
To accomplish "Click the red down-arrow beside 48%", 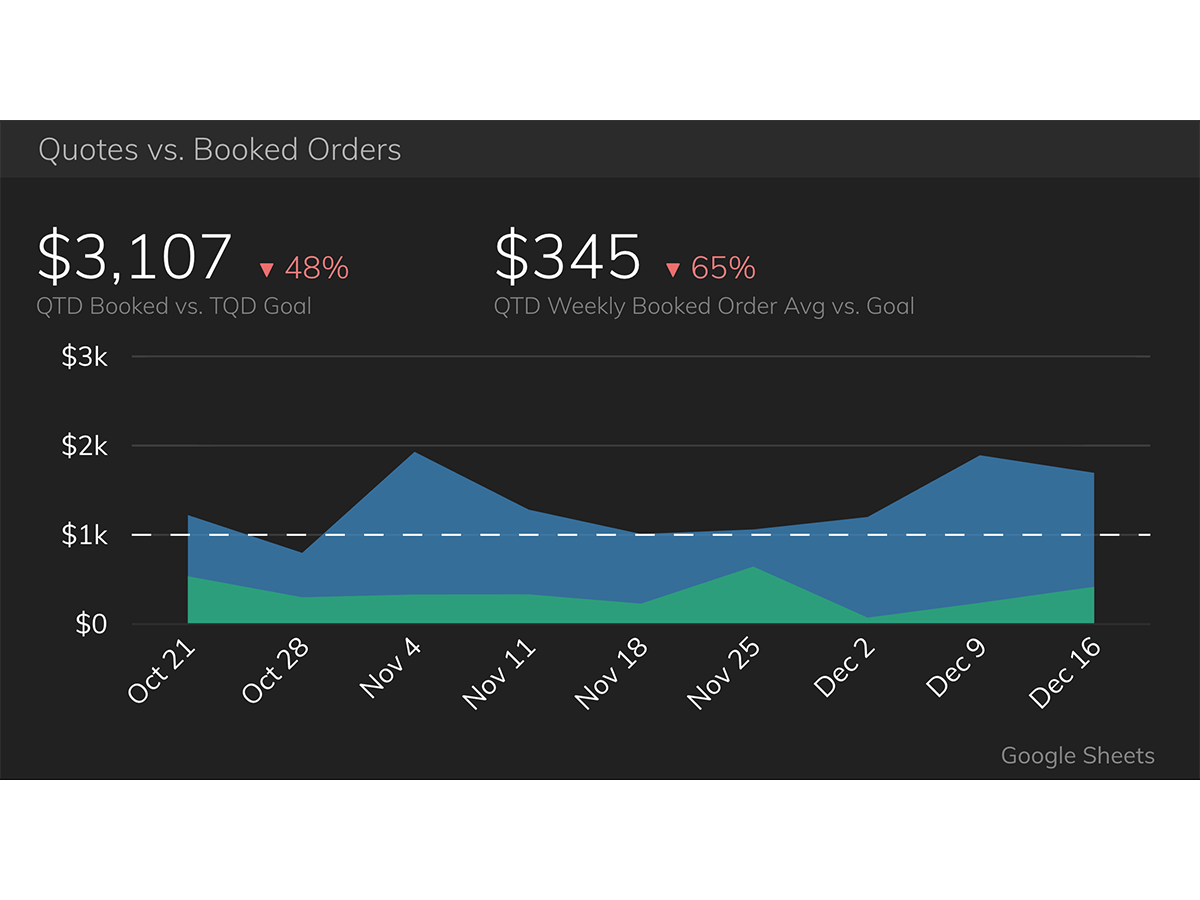I will pos(267,268).
